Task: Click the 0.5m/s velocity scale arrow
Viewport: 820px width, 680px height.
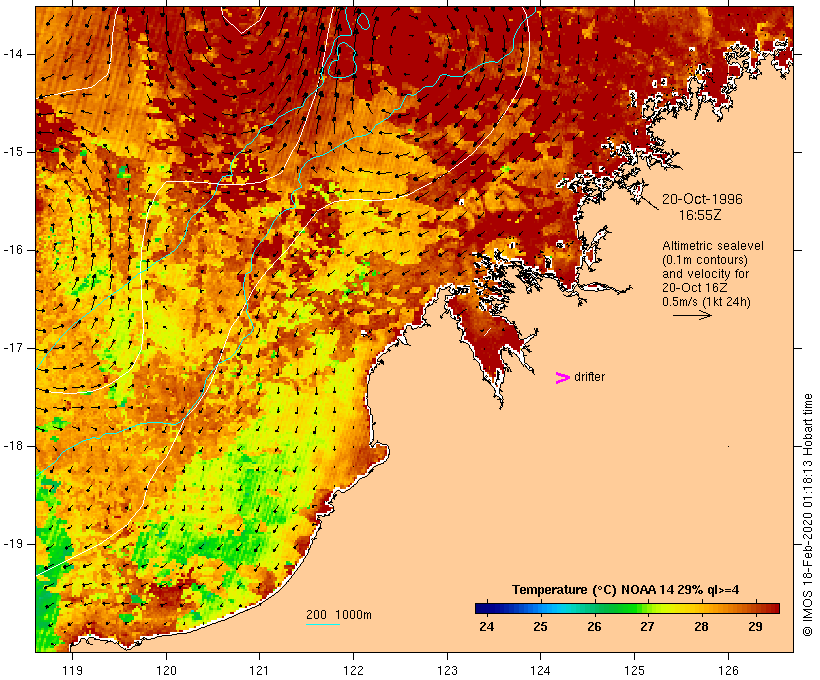Action: [692, 315]
